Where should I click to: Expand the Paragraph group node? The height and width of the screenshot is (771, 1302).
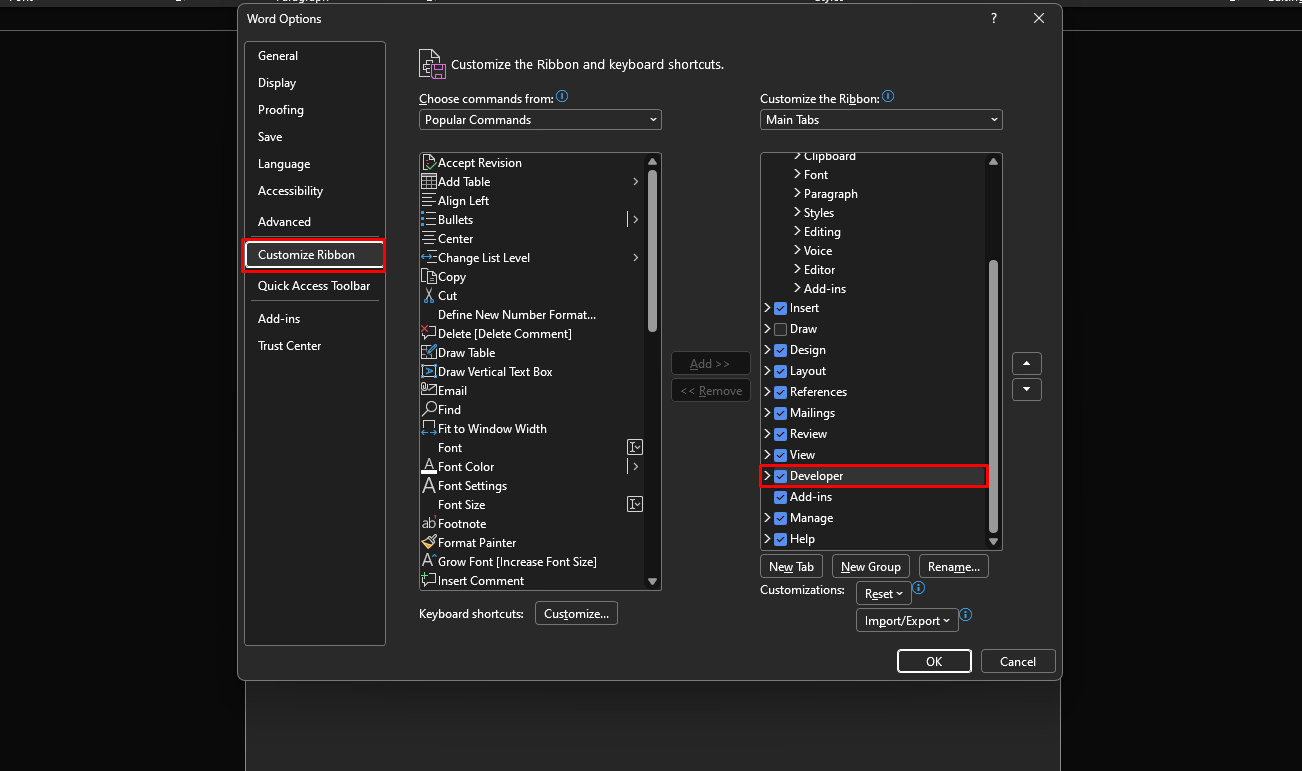797,194
